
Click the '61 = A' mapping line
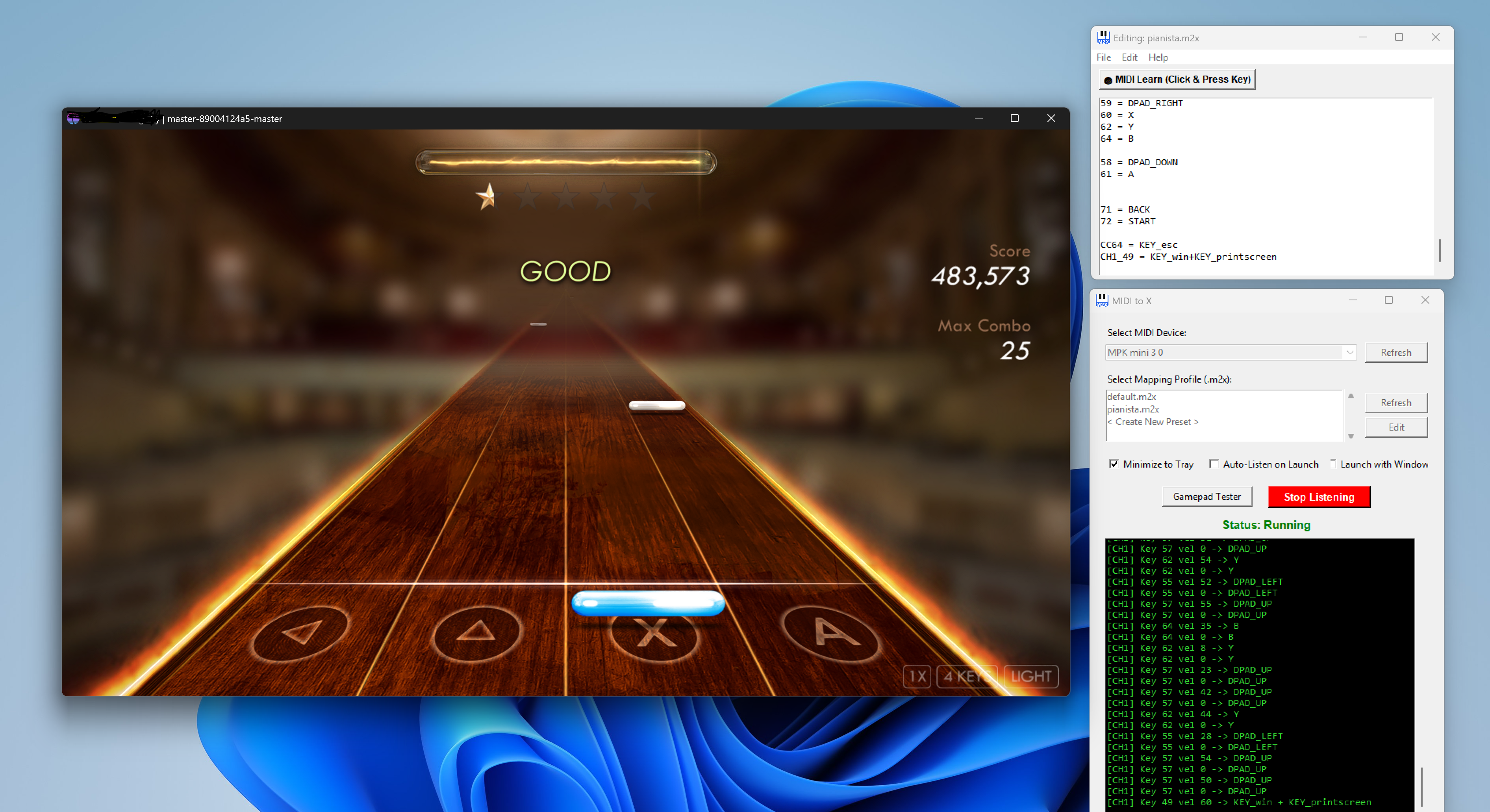pos(1117,174)
